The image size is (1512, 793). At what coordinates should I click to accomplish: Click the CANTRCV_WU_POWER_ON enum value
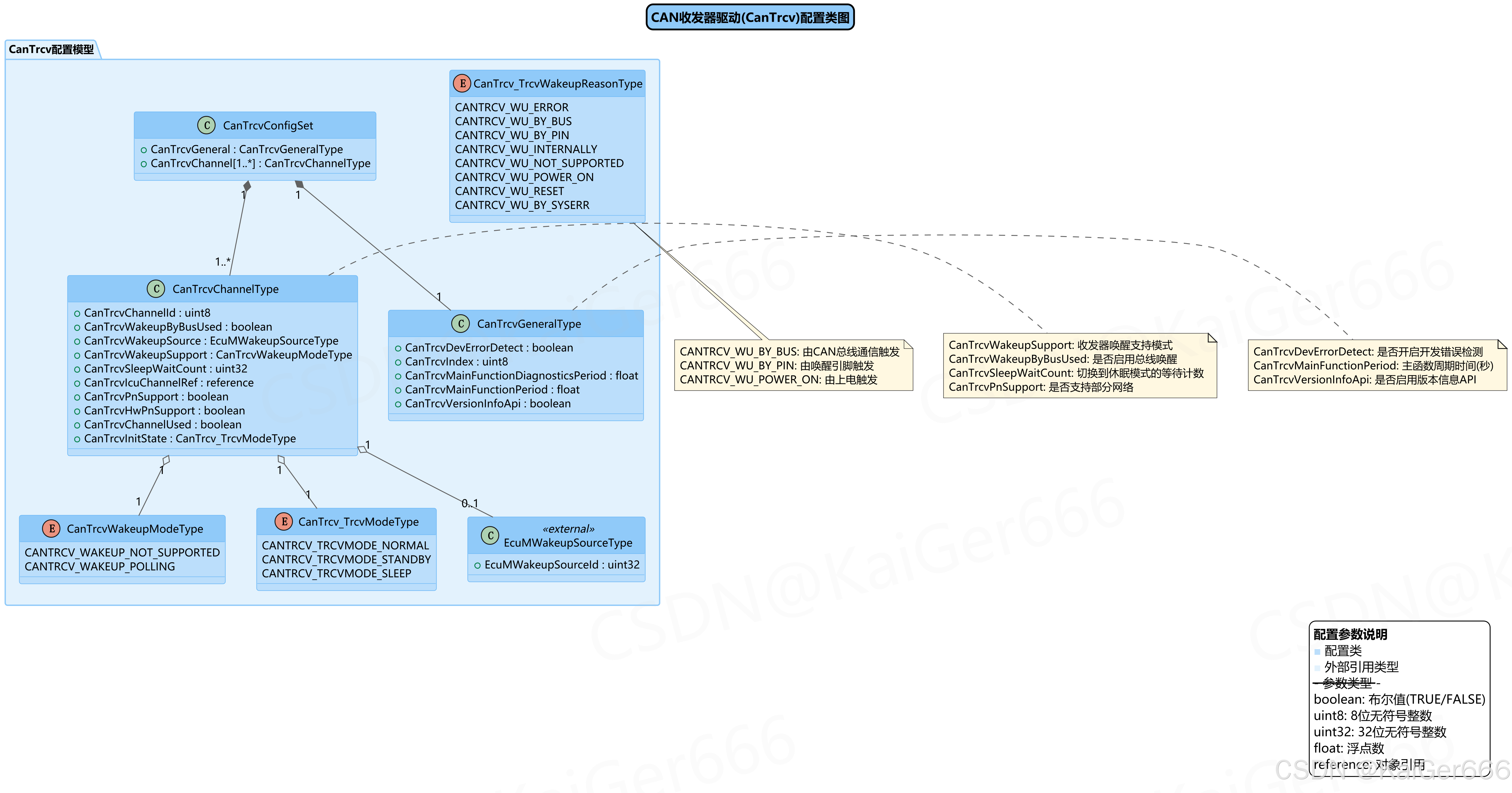tap(524, 177)
